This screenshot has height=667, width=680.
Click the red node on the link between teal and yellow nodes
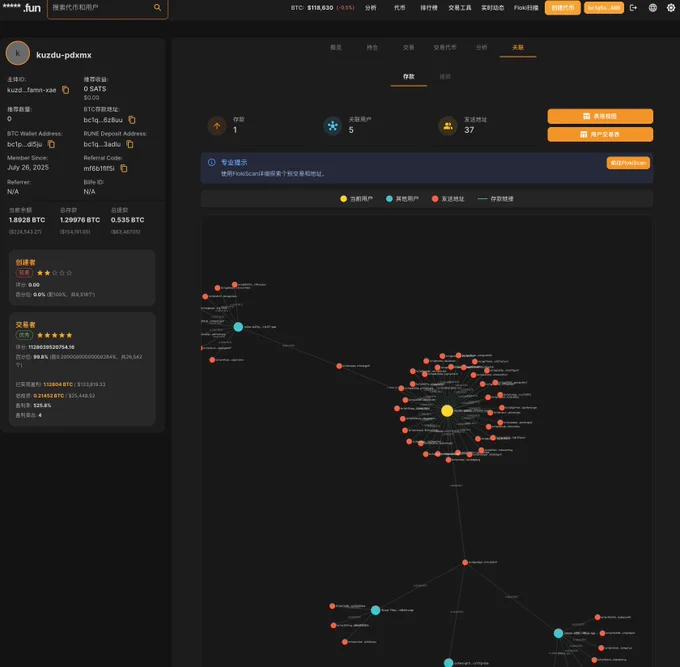tap(339, 366)
